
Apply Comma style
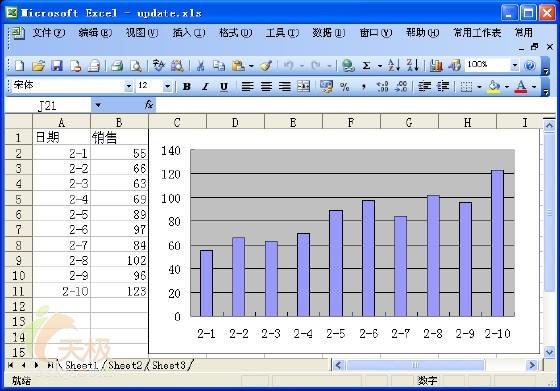pos(364,86)
